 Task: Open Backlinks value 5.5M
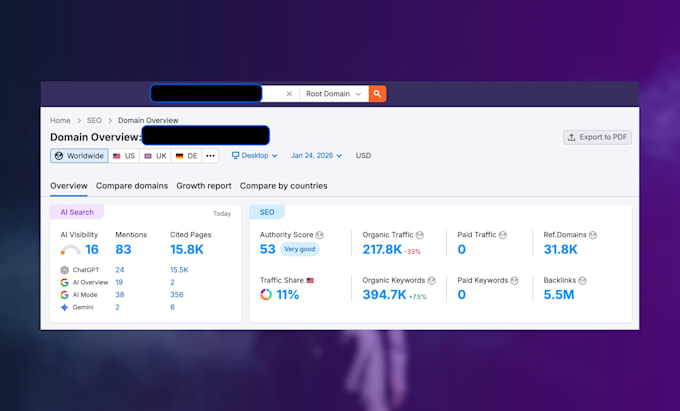[559, 295]
